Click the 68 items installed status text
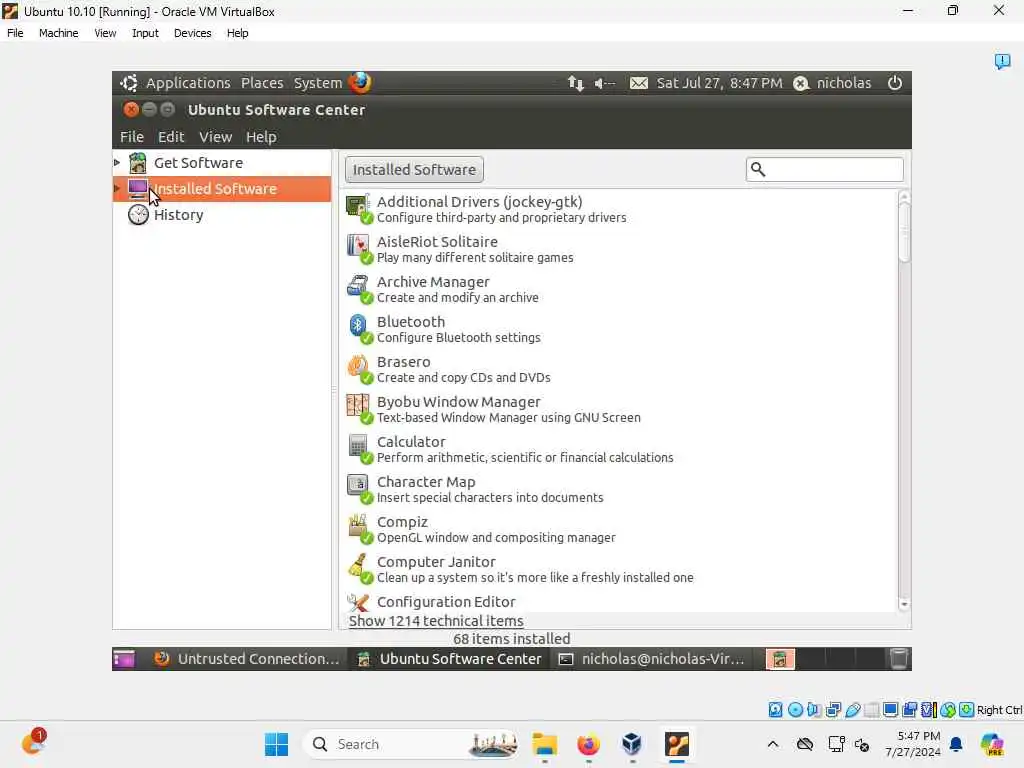 (x=511, y=639)
